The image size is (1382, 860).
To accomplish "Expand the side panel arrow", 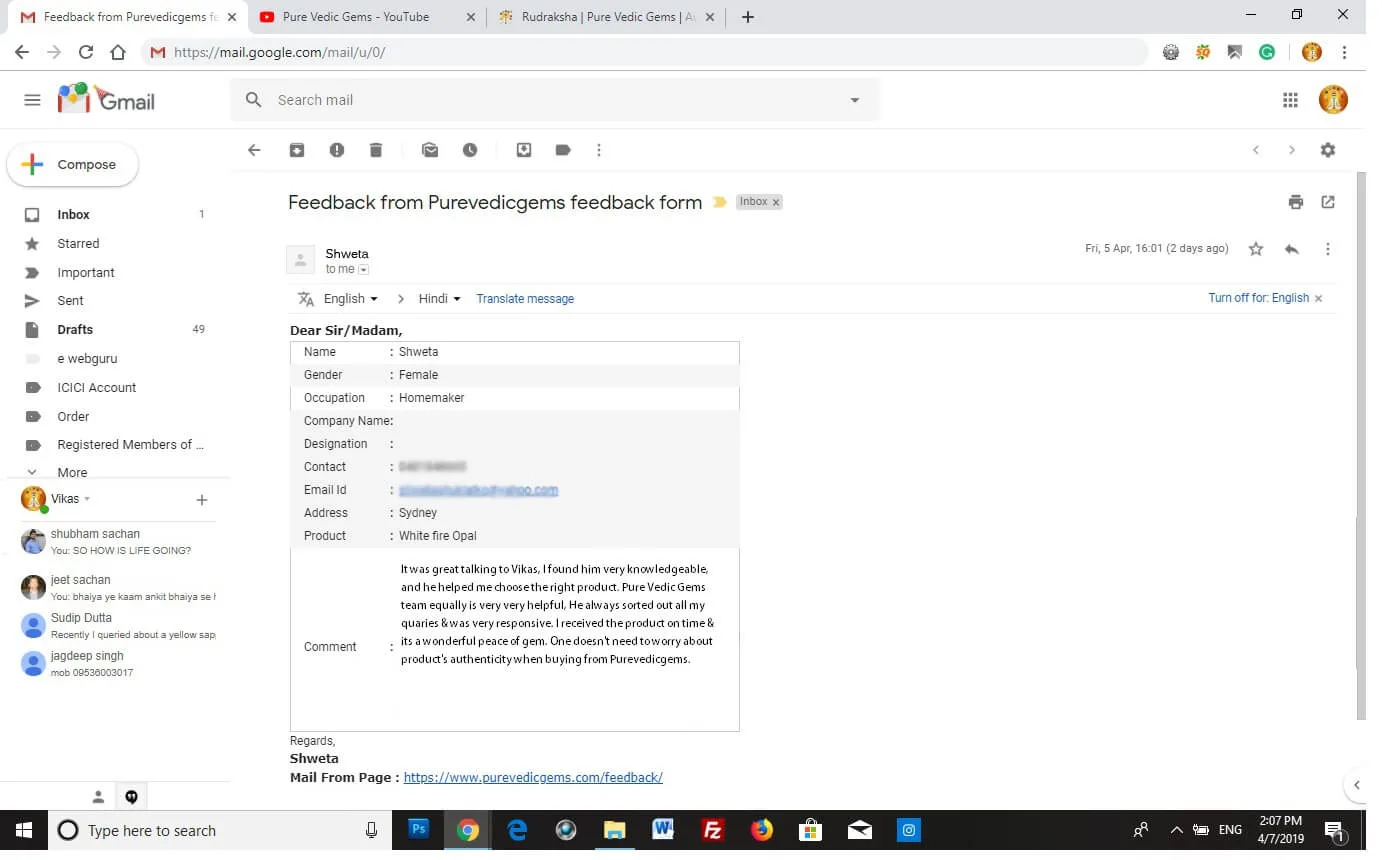I will click(x=1357, y=785).
